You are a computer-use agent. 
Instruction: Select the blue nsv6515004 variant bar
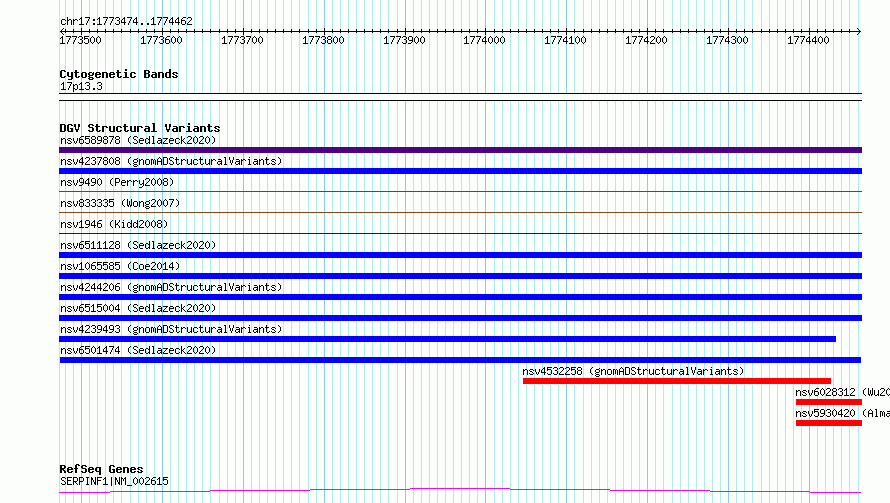coord(460,318)
